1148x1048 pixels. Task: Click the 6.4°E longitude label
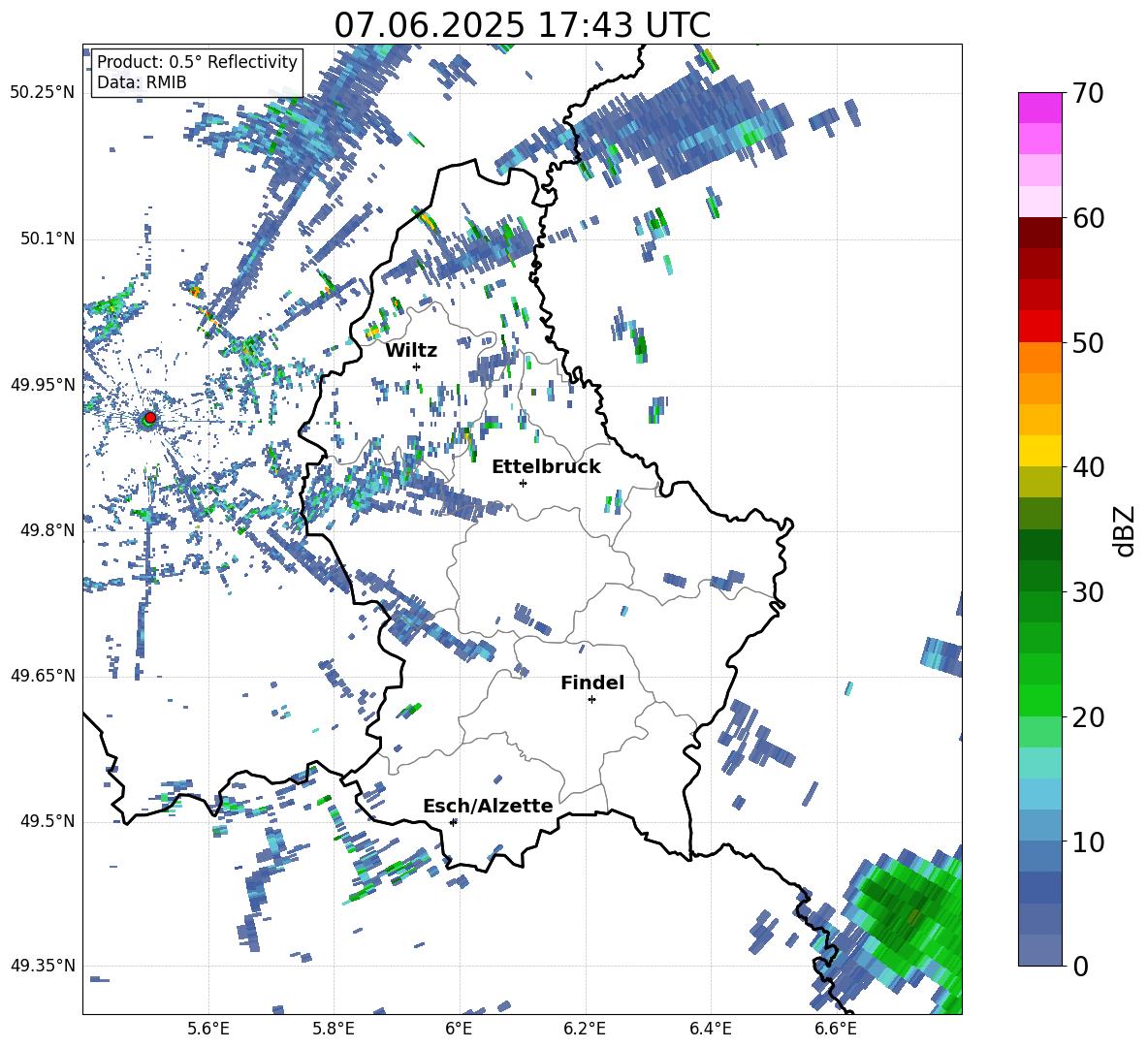pyautogui.click(x=710, y=1029)
